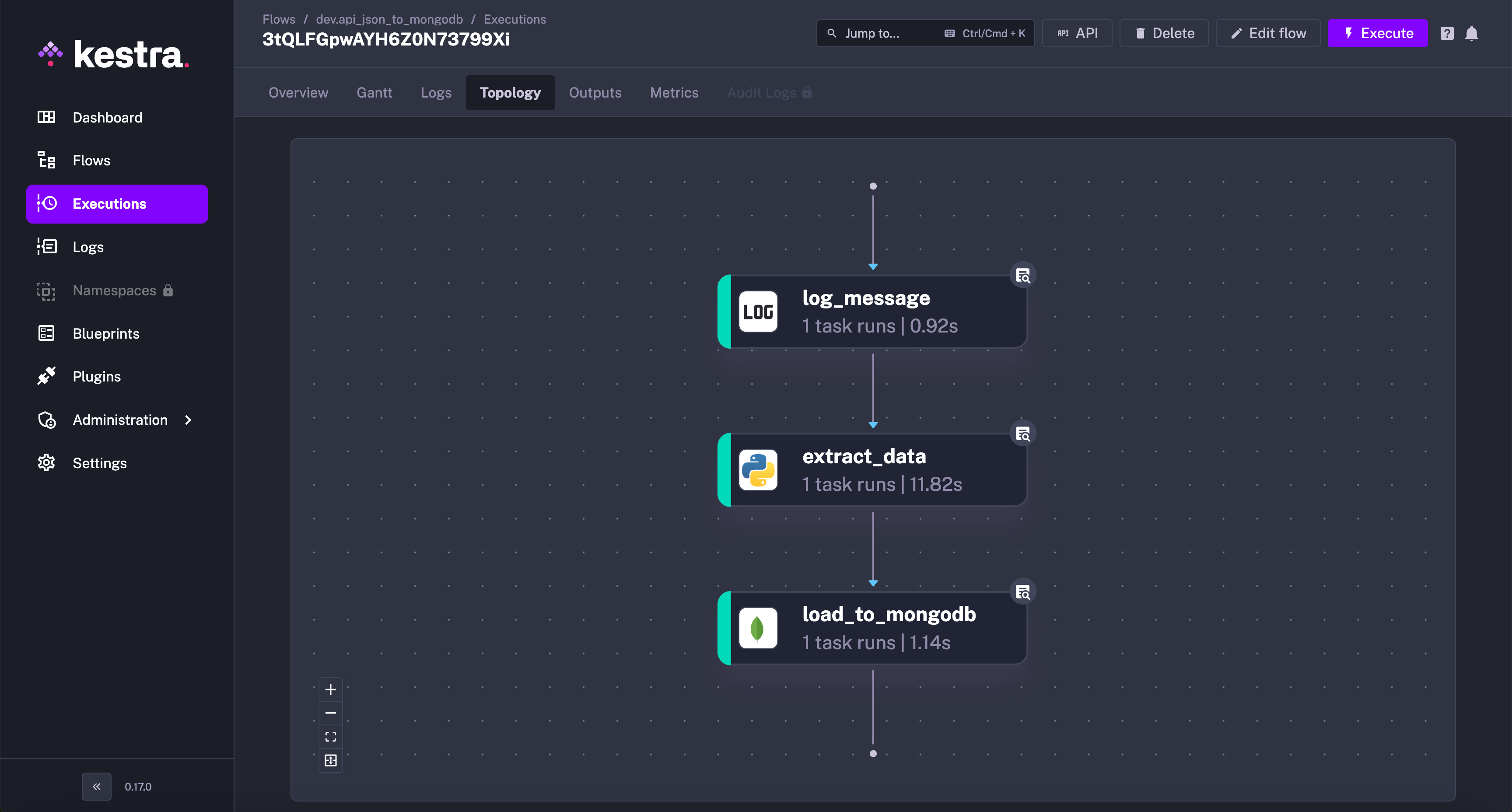Click the Kestra logo
This screenshot has width=1512, height=812.
point(113,55)
